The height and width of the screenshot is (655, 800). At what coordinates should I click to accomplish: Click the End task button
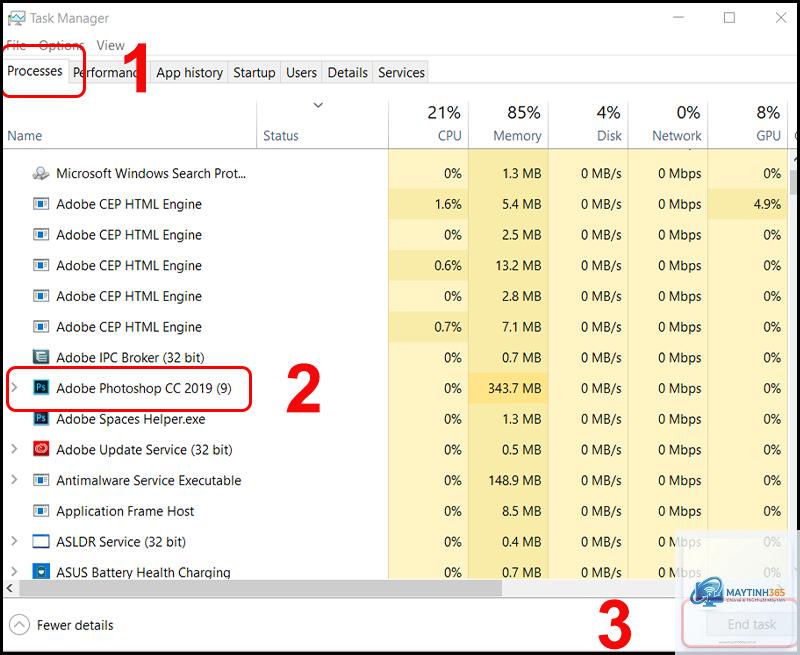click(x=751, y=624)
